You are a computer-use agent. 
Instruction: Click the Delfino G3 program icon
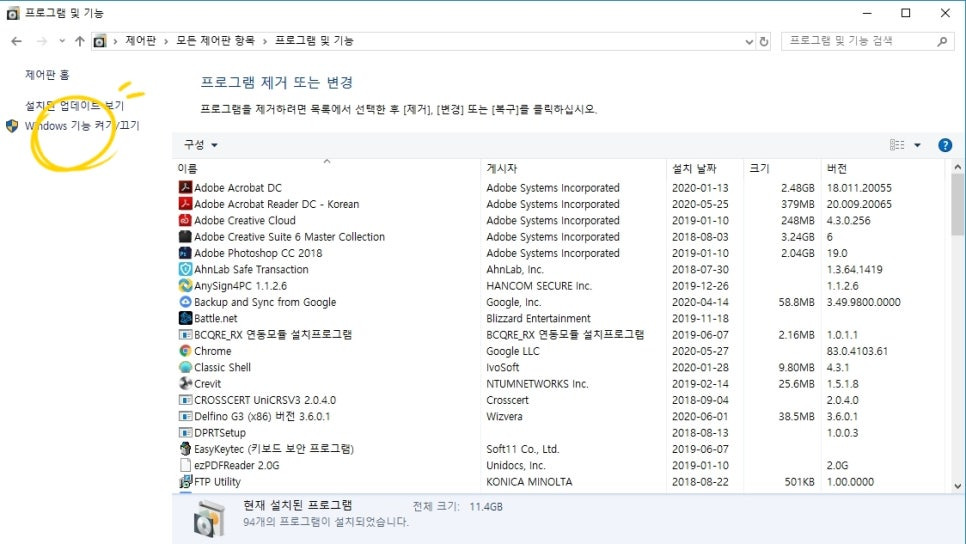tap(185, 416)
